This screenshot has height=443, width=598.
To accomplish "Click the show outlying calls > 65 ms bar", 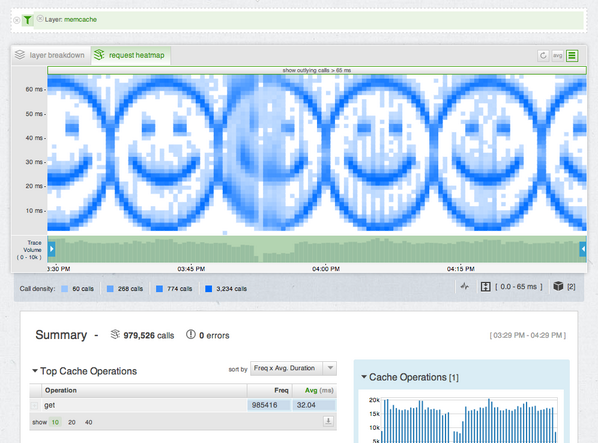I will click(x=317, y=70).
